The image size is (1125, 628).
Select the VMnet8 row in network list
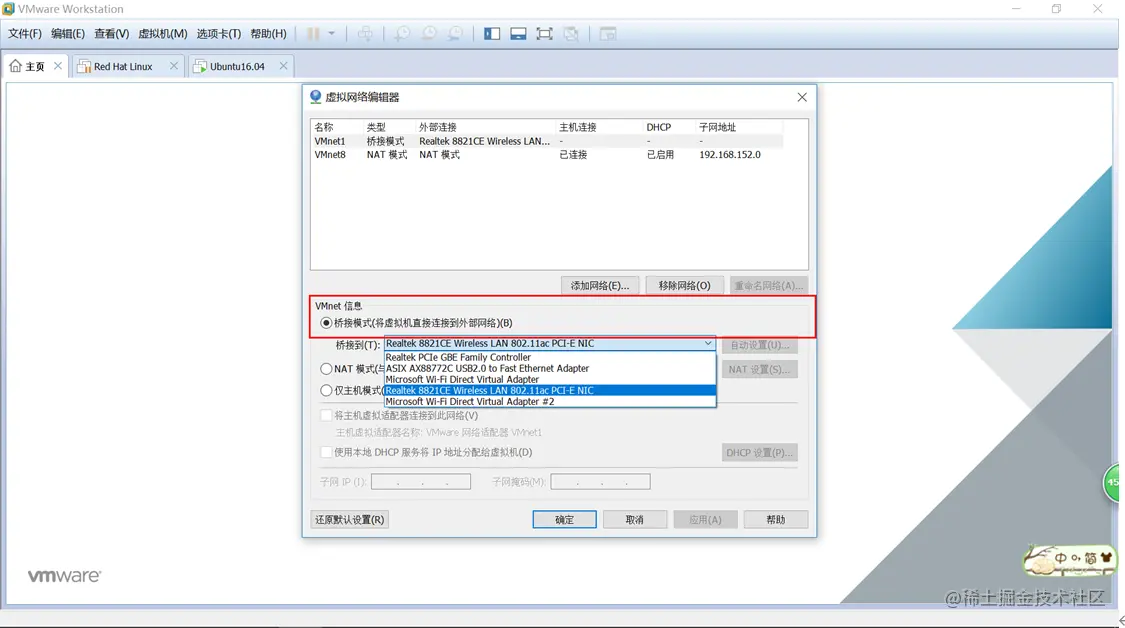point(547,154)
